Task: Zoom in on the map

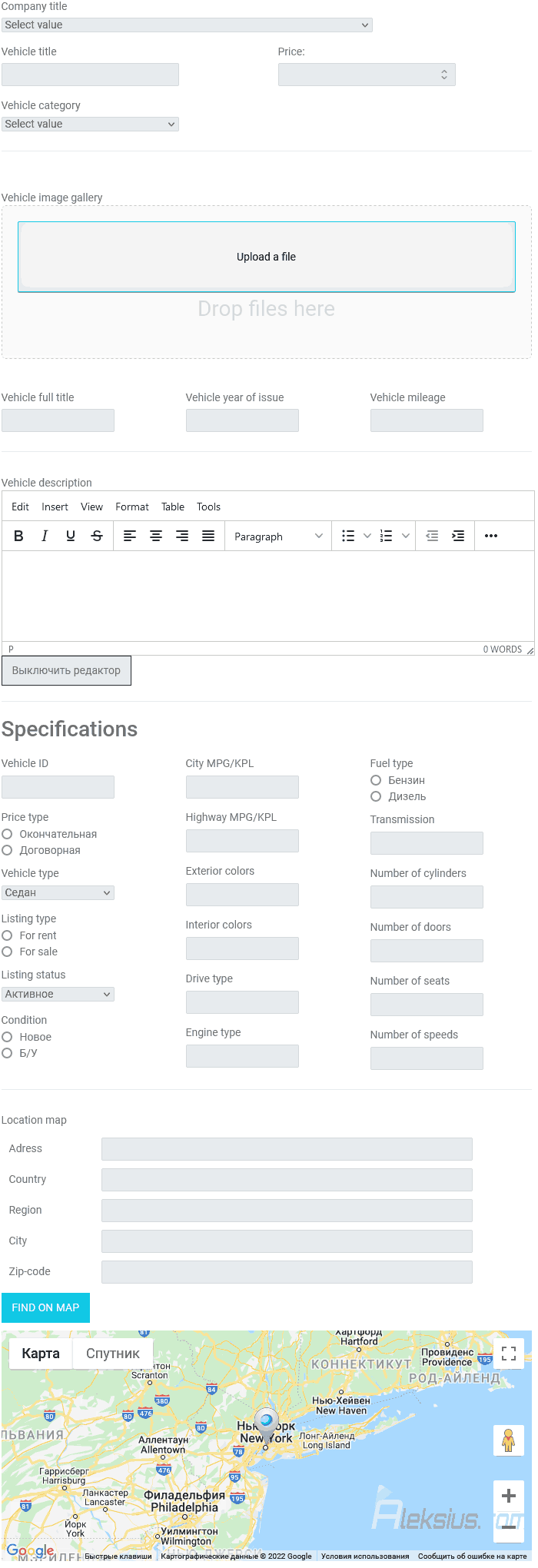Action: click(508, 1496)
